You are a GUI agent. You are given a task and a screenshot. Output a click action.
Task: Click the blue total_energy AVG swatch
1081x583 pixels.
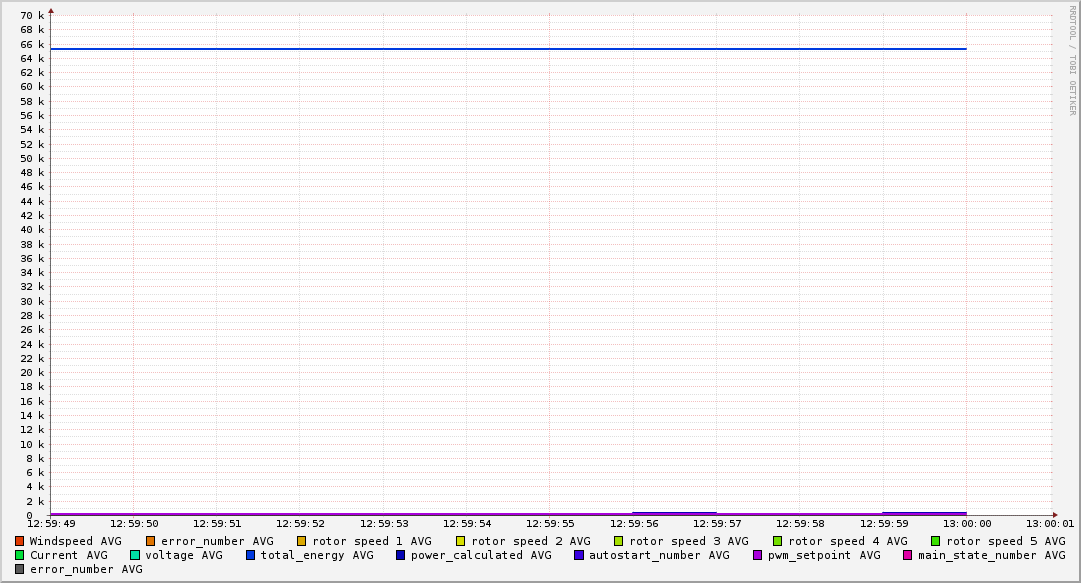point(251,555)
